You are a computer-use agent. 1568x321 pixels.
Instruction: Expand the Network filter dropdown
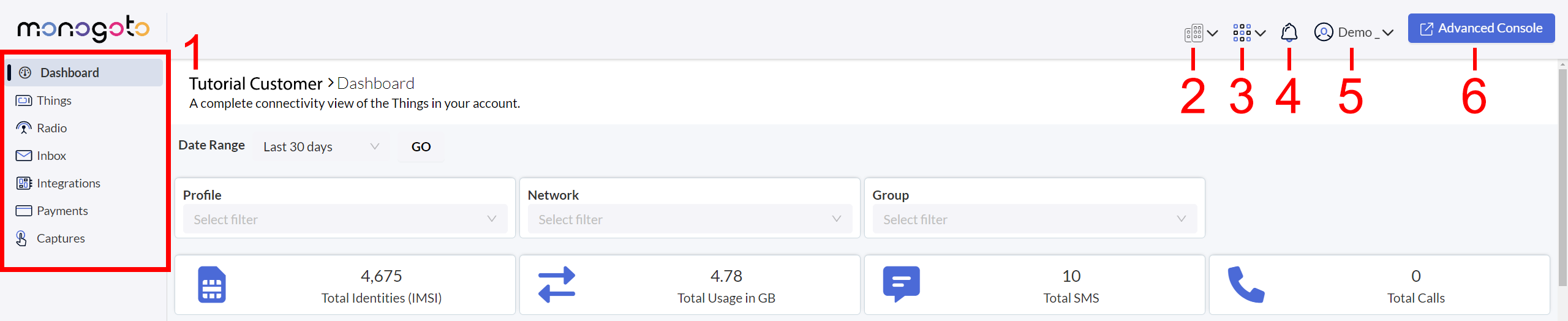click(x=690, y=219)
